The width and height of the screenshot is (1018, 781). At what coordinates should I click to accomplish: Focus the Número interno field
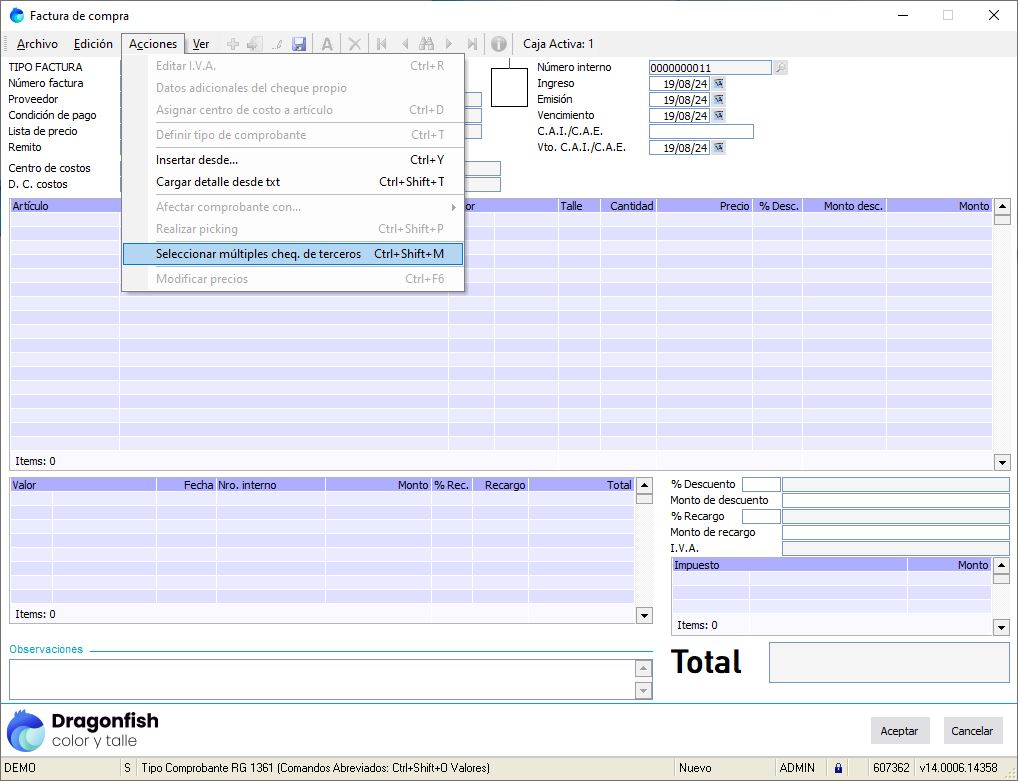click(710, 68)
